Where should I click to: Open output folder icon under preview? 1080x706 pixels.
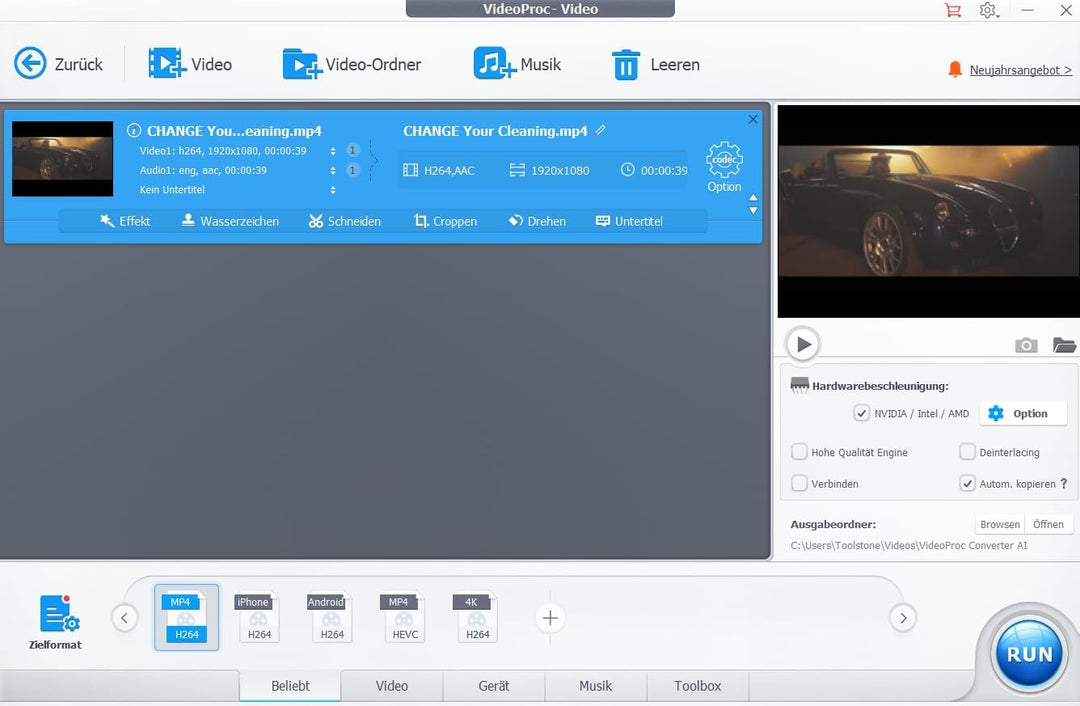[x=1064, y=345]
